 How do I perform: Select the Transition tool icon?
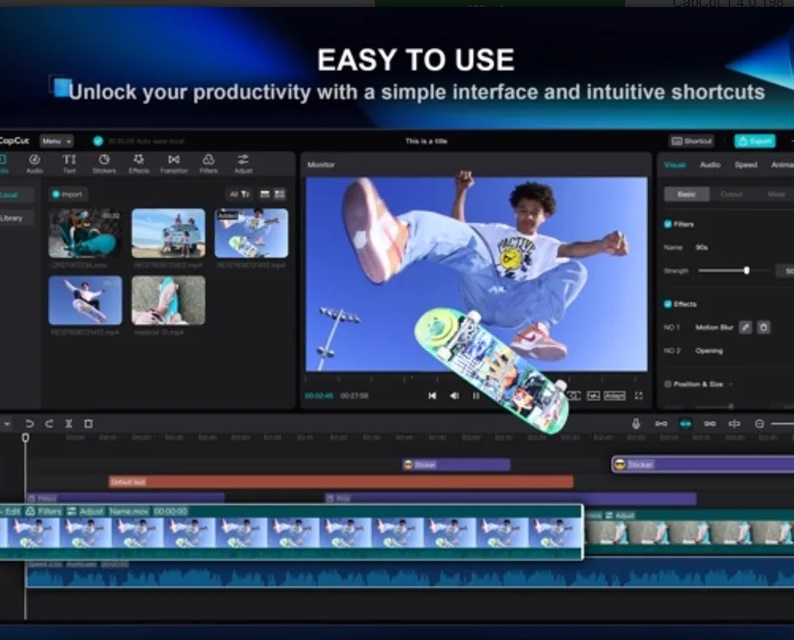click(174, 163)
